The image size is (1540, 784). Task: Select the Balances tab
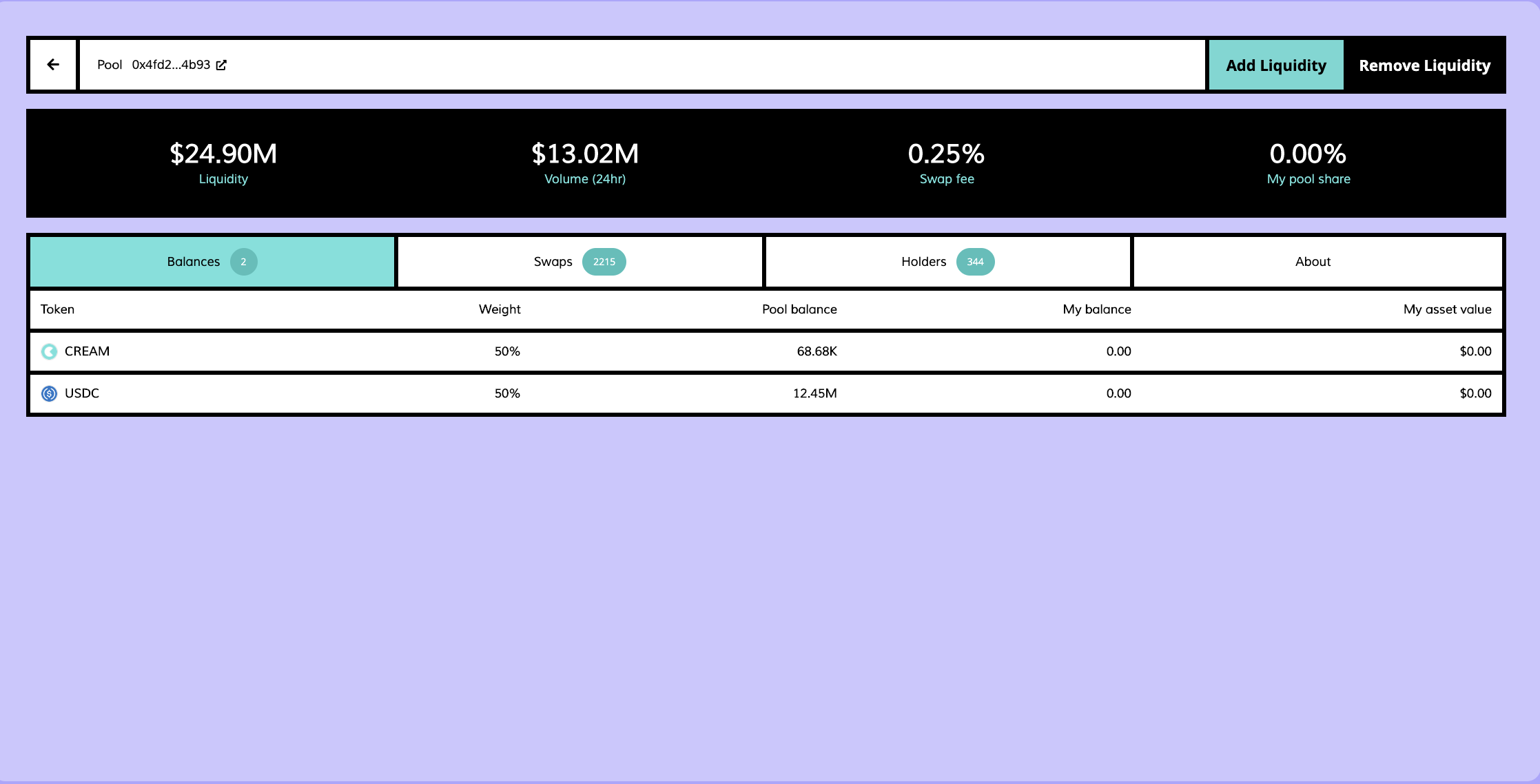[x=193, y=262]
